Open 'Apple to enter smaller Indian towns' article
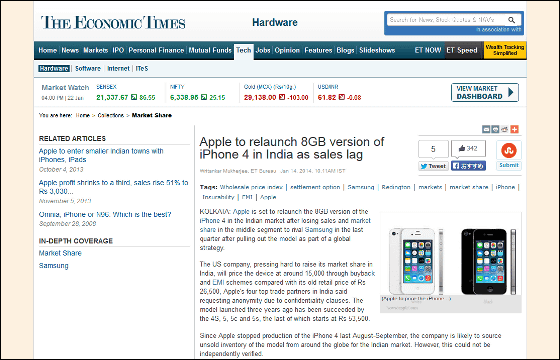The width and height of the screenshot is (560, 360). [101, 155]
